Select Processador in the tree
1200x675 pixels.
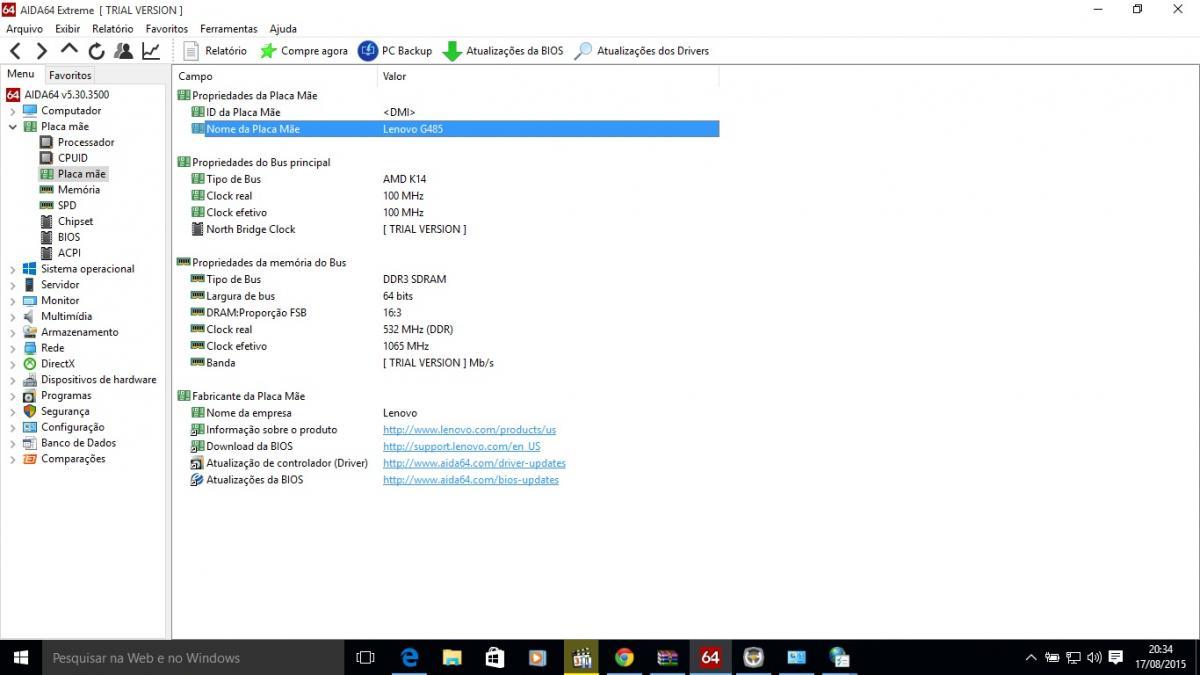(86, 142)
